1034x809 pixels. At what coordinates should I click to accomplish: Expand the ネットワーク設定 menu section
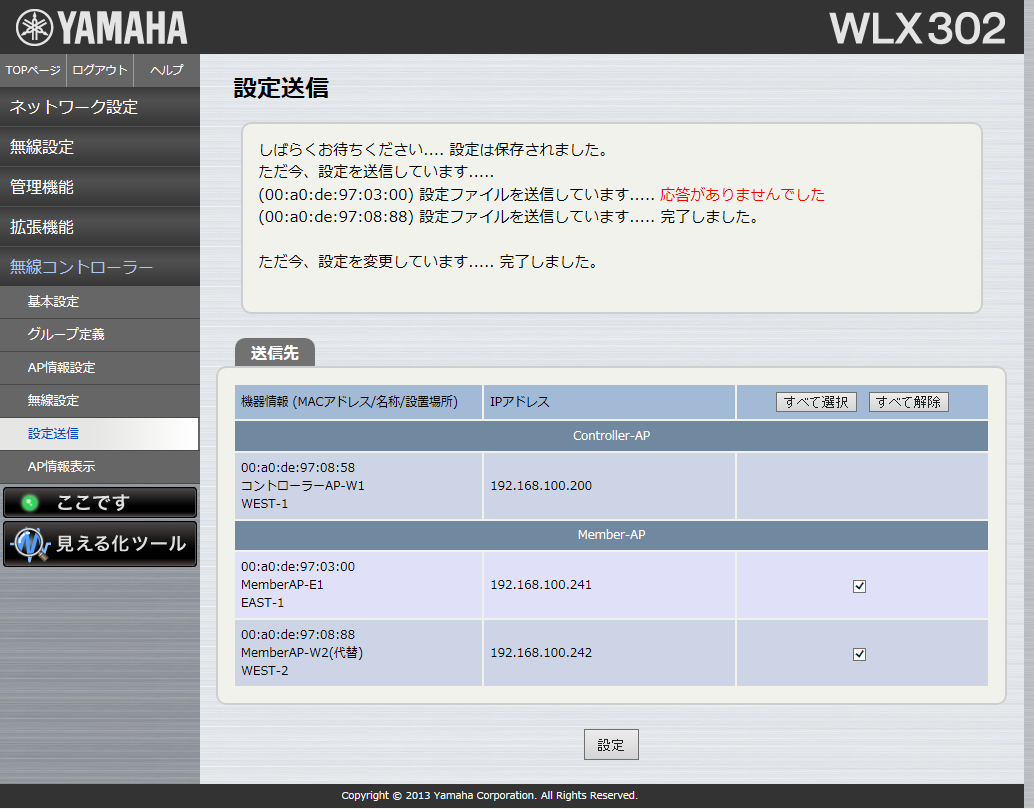pos(100,107)
